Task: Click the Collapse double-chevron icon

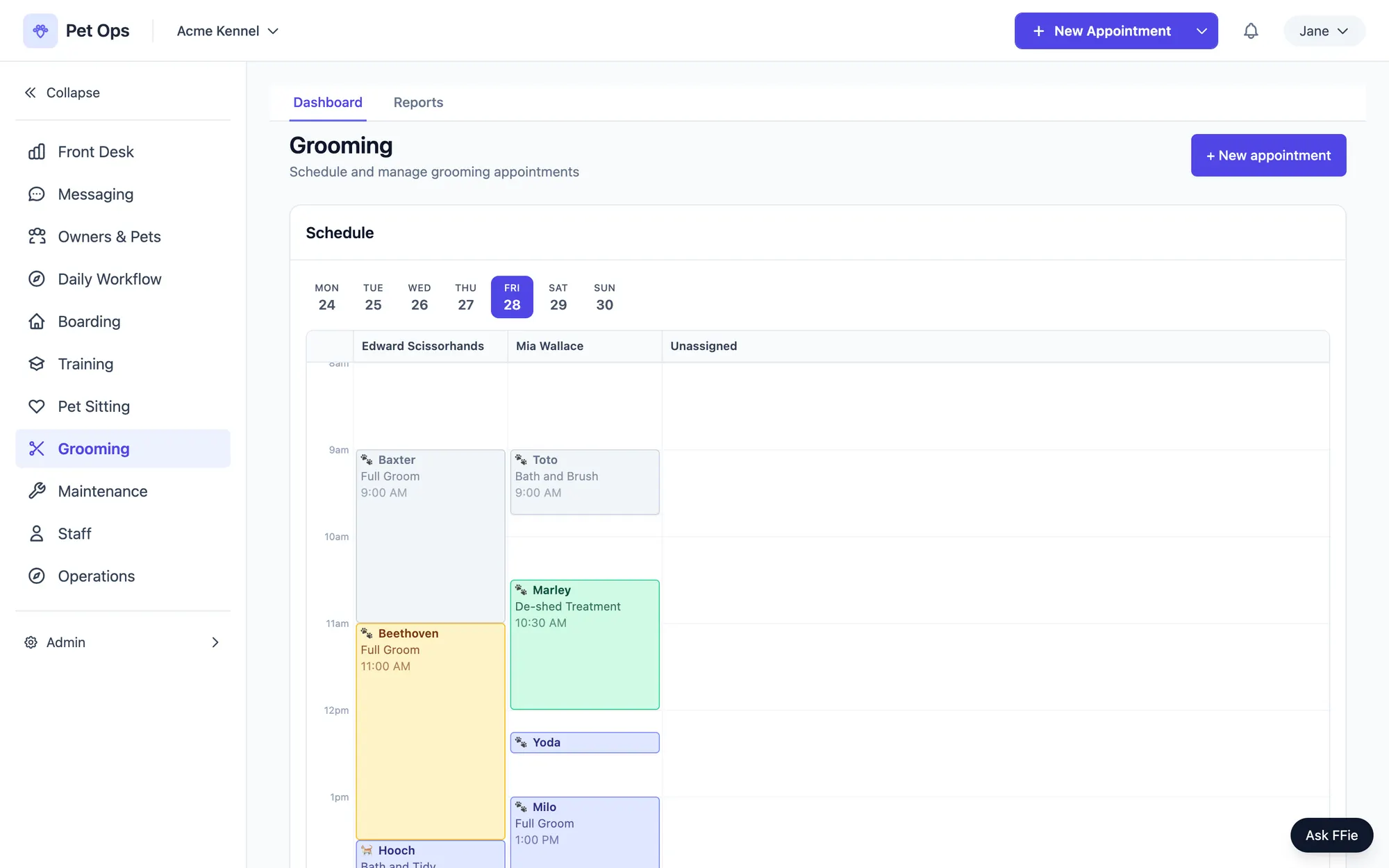Action: (31, 92)
